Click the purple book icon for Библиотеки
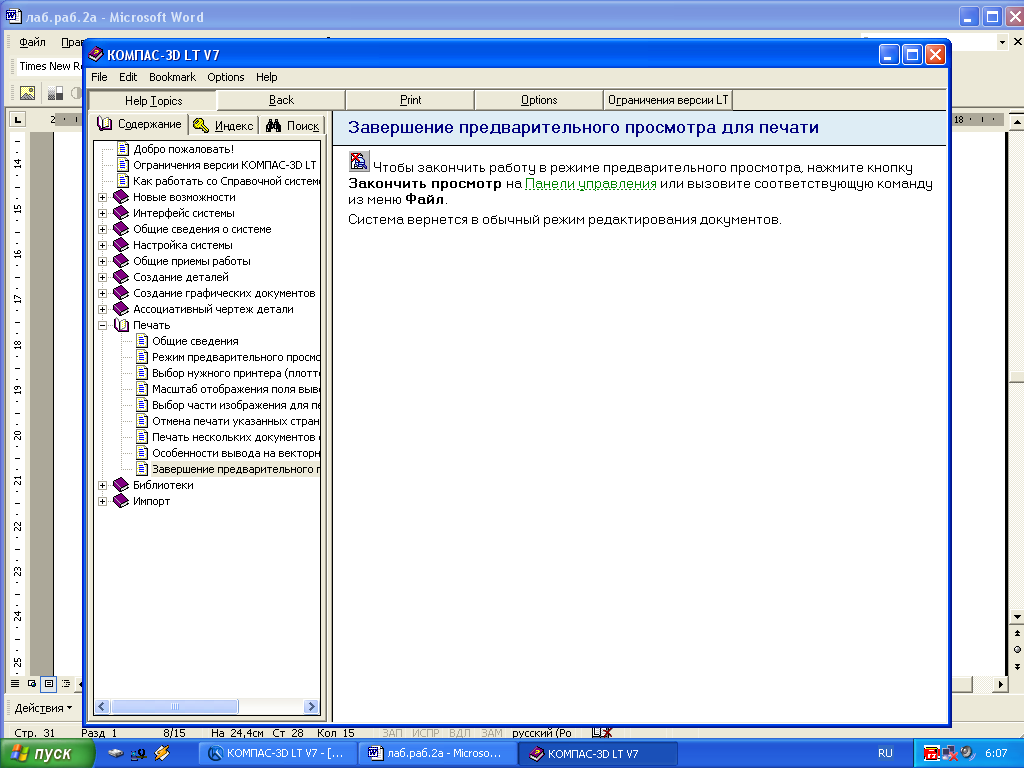This screenshot has height=768, width=1024. coord(121,485)
